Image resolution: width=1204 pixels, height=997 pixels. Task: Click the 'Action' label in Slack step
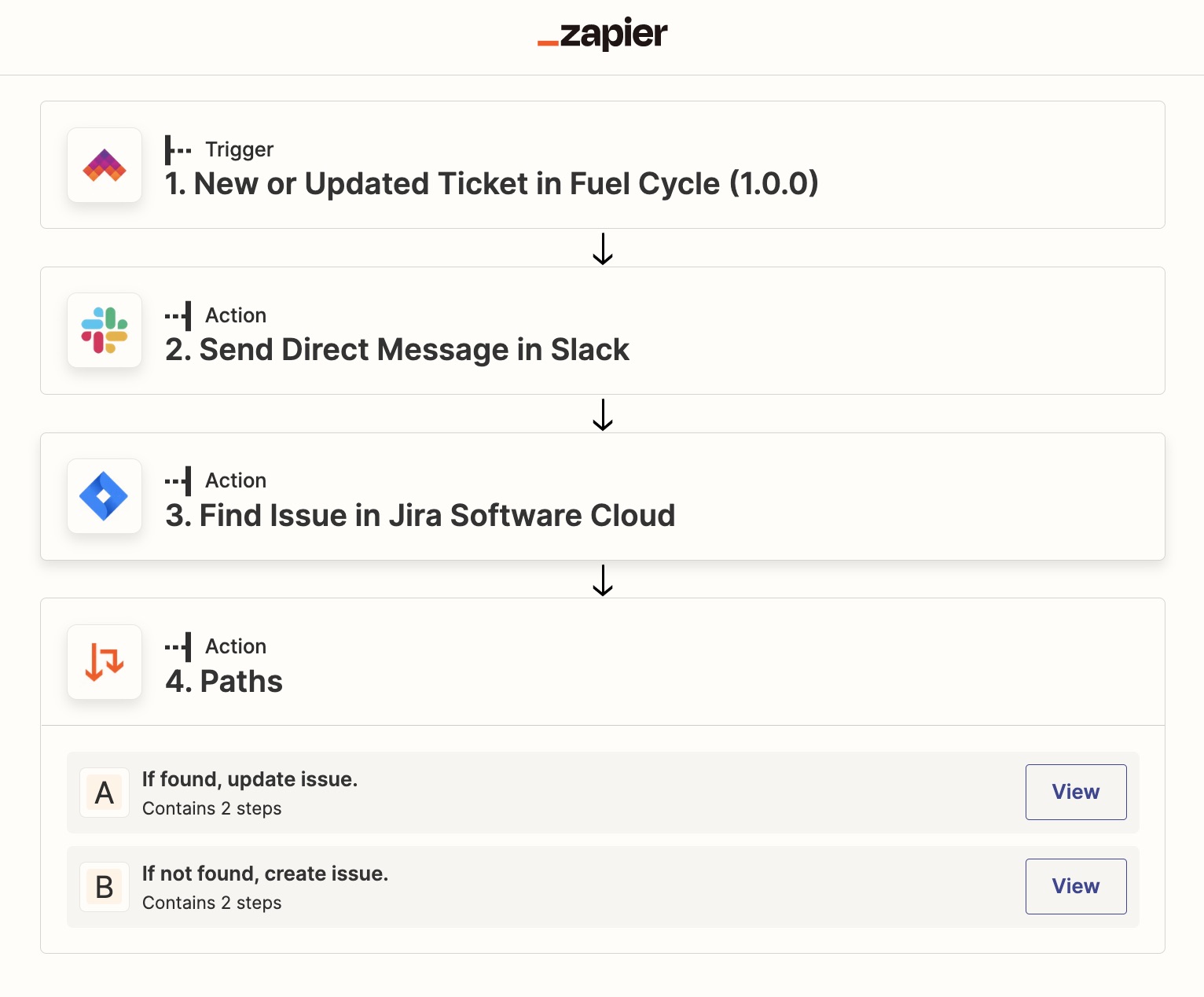pos(236,315)
